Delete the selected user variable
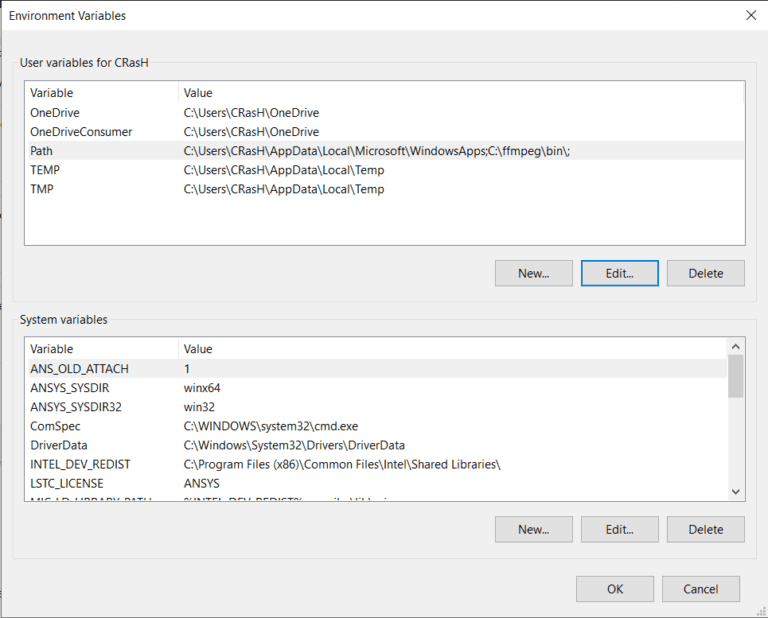768x618 pixels. point(705,273)
